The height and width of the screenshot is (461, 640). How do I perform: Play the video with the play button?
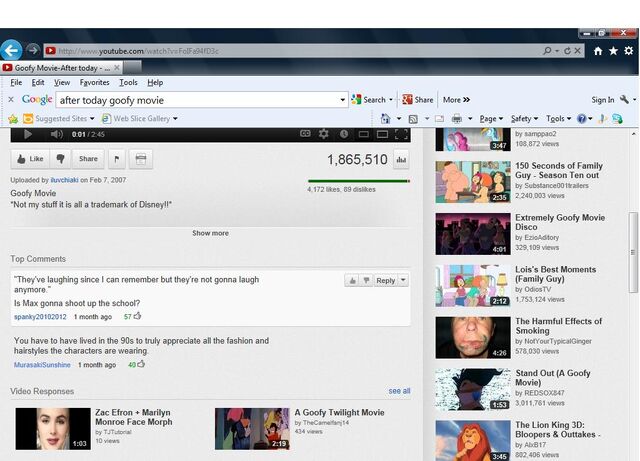27,134
